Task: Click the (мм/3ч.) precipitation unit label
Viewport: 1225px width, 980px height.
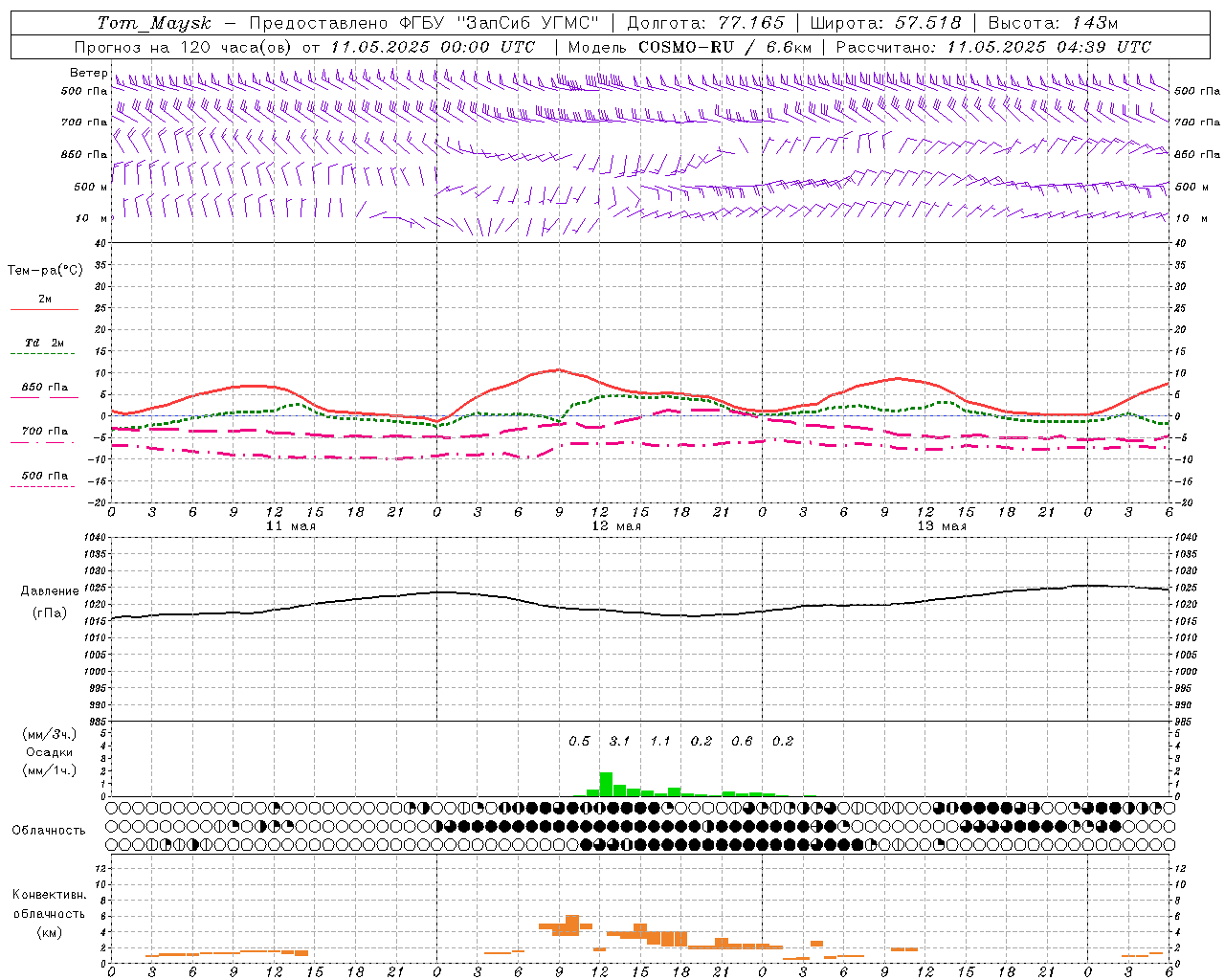Action: pyautogui.click(x=50, y=734)
